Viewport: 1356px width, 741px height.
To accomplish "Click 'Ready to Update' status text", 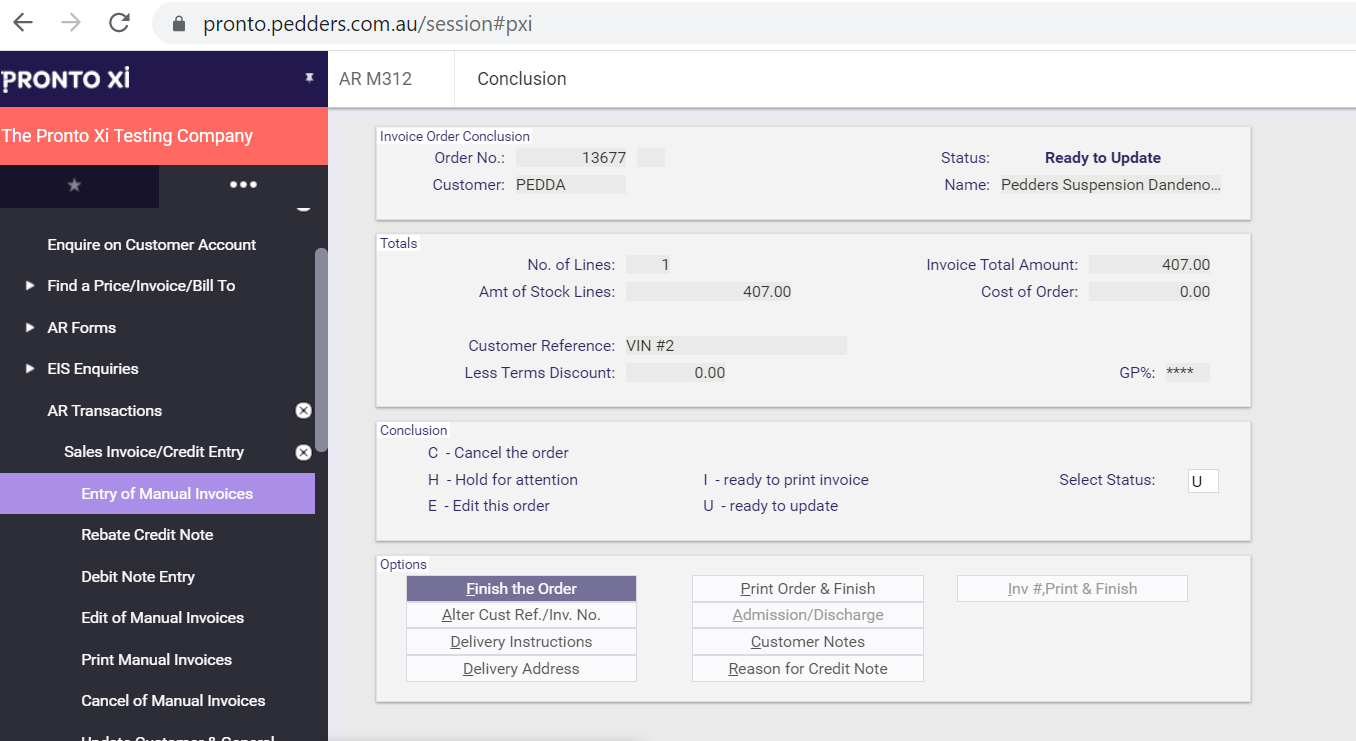I will [x=1103, y=158].
